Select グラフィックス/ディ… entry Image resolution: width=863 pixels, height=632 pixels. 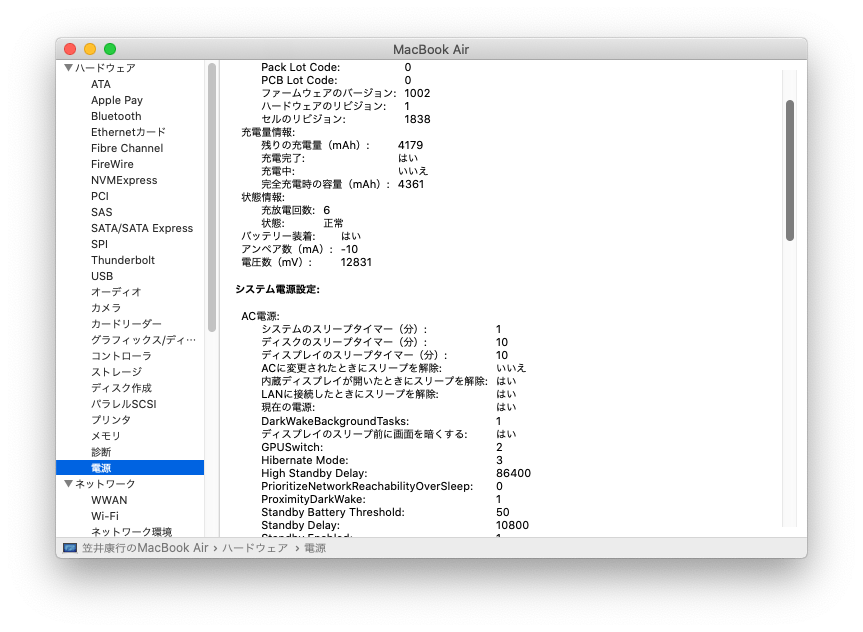[x=143, y=340]
